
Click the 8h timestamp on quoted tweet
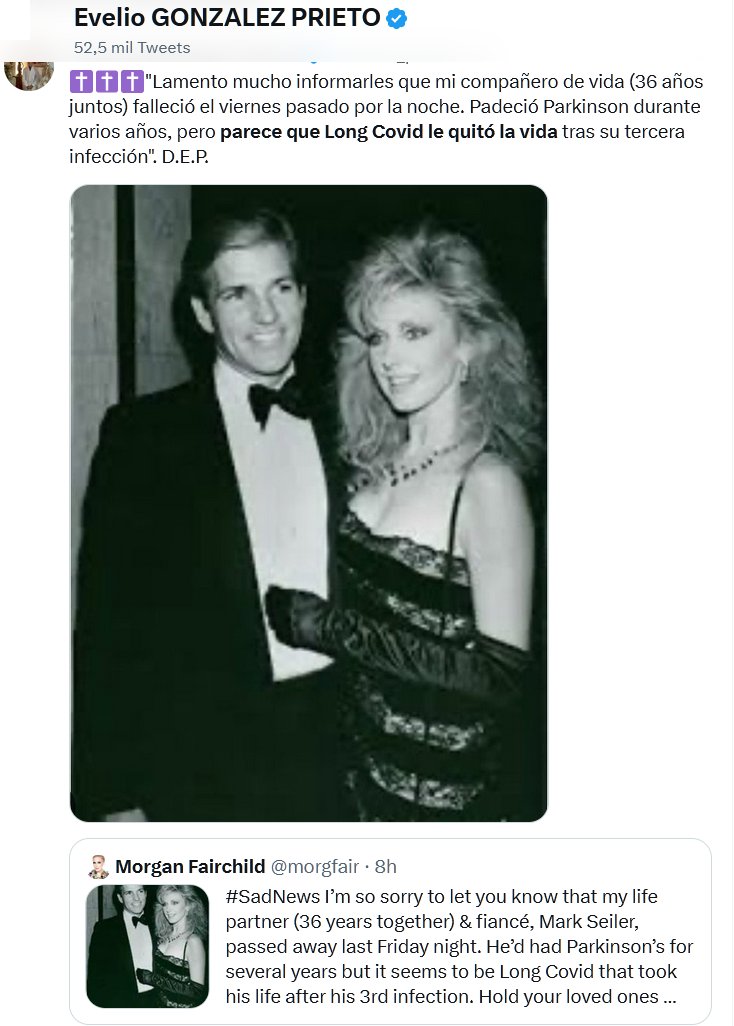coord(385,866)
